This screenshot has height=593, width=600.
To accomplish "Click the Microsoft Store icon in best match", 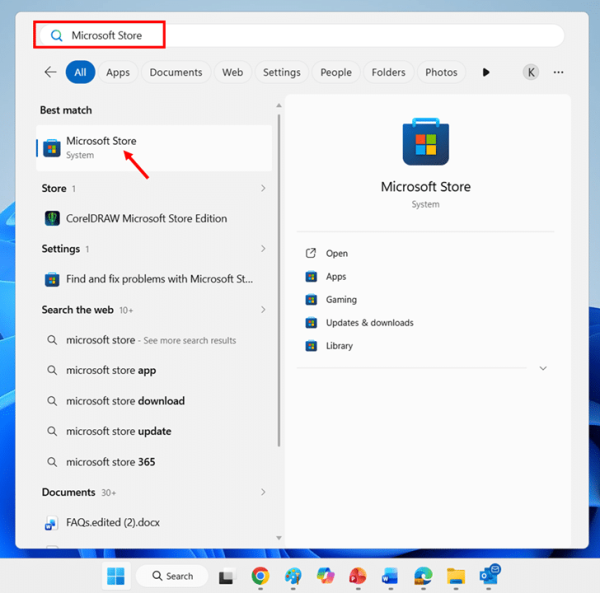I will coord(52,148).
